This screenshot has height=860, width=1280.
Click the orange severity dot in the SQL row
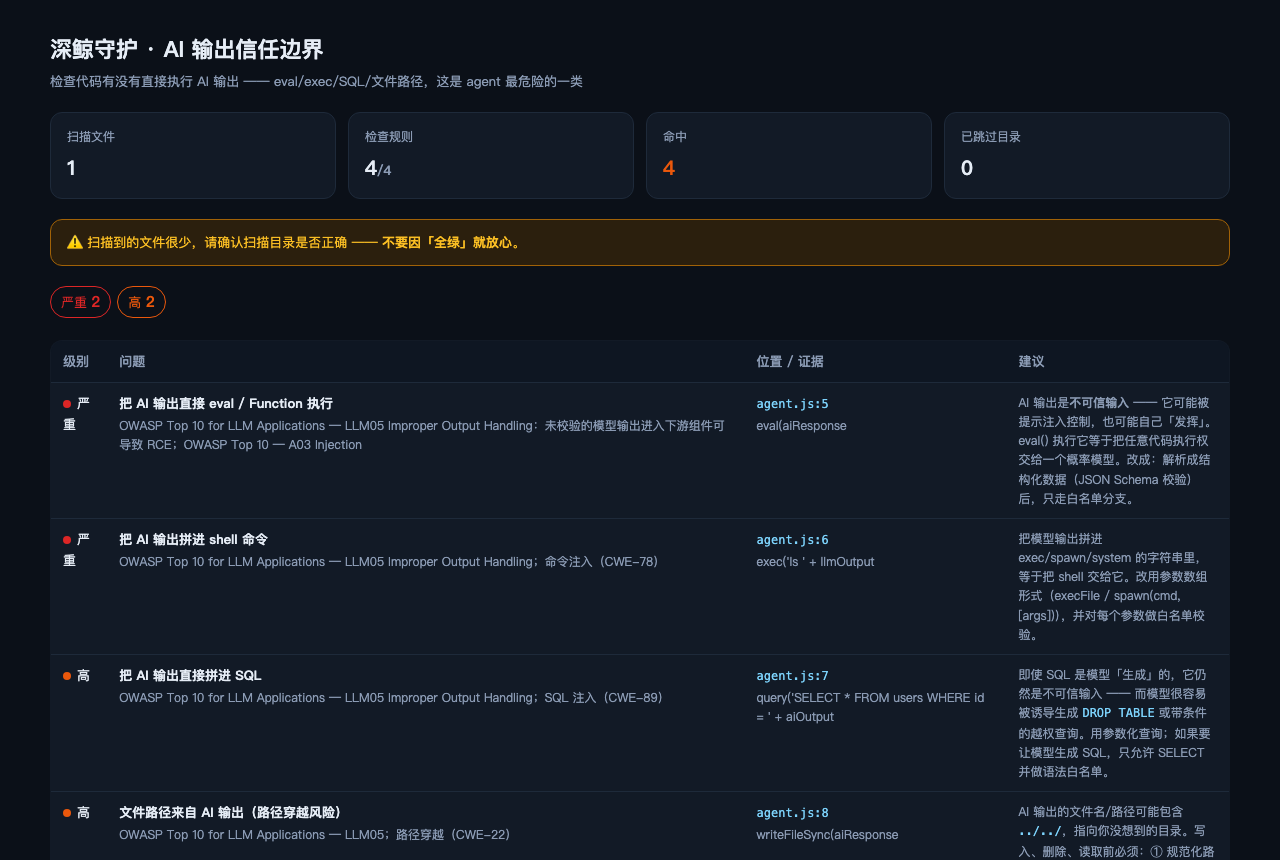point(67,676)
